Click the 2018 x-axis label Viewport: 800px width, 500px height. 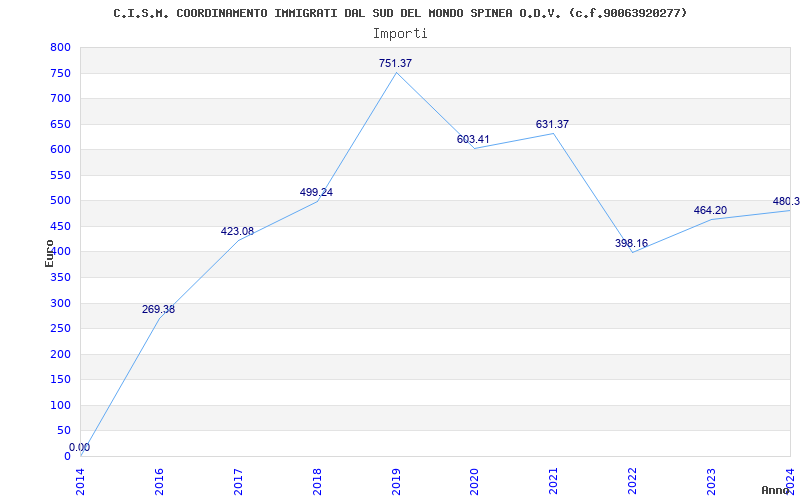point(317,481)
